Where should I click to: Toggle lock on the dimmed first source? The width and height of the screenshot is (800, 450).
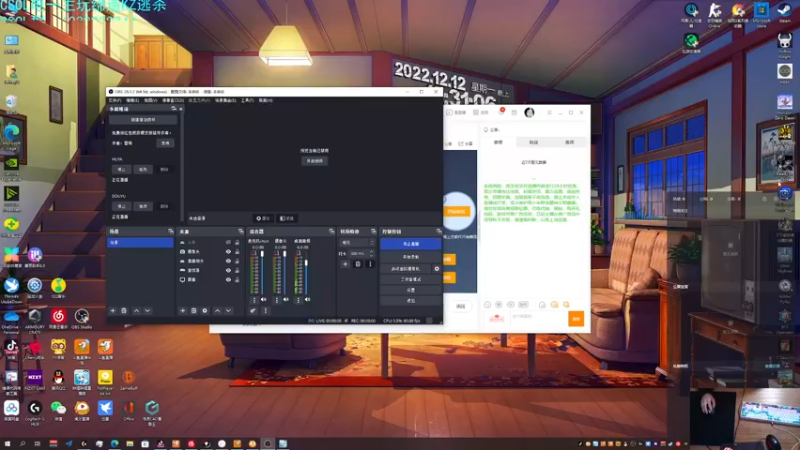pos(237,242)
